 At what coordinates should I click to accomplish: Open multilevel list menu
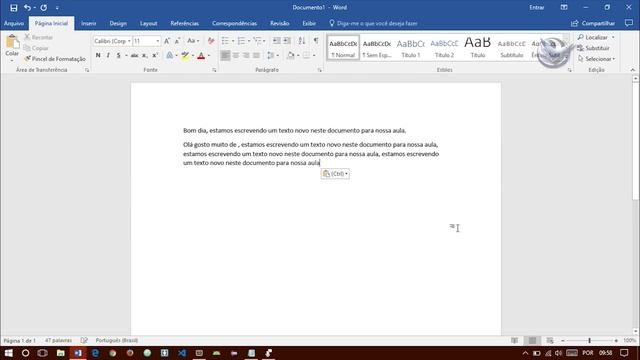click(259, 41)
